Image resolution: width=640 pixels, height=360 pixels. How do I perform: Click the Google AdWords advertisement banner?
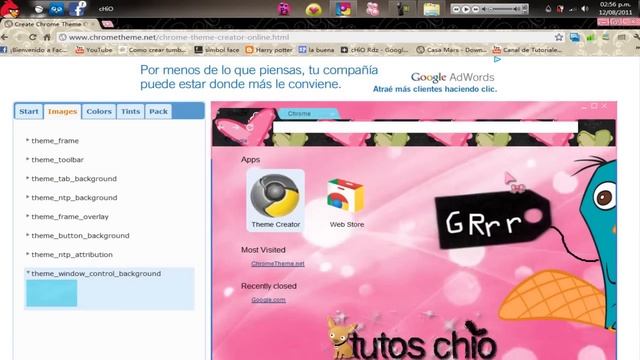(319, 78)
